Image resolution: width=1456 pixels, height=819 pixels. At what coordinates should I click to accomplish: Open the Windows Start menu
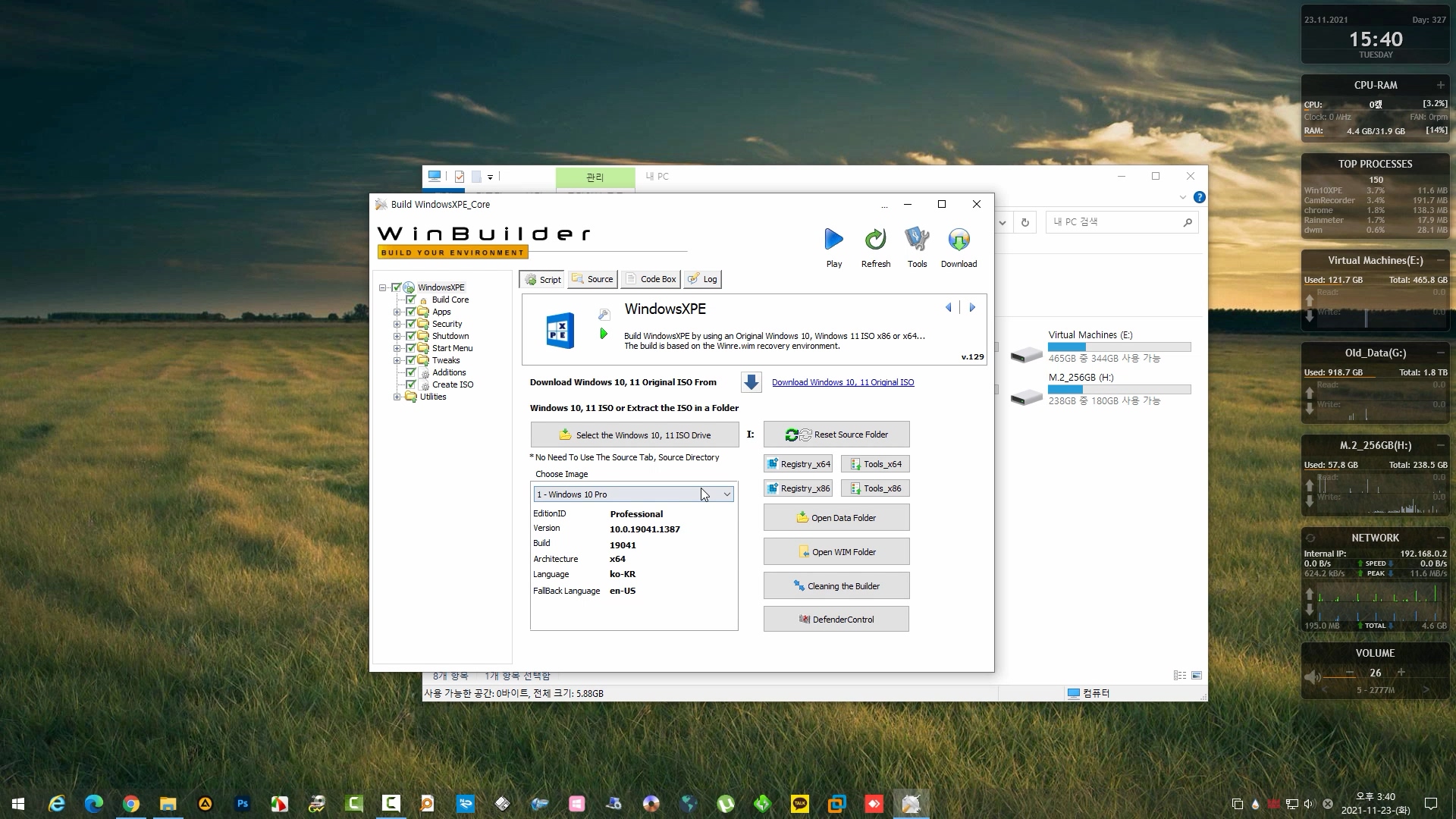pyautogui.click(x=18, y=804)
